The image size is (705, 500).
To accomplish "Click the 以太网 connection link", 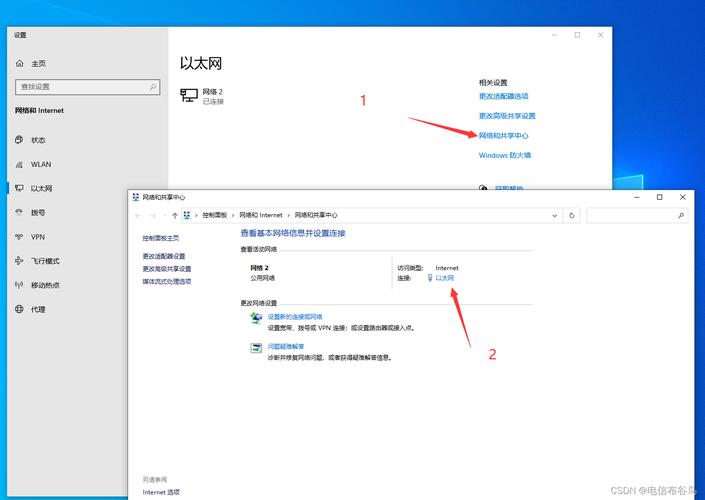I will (x=444, y=278).
